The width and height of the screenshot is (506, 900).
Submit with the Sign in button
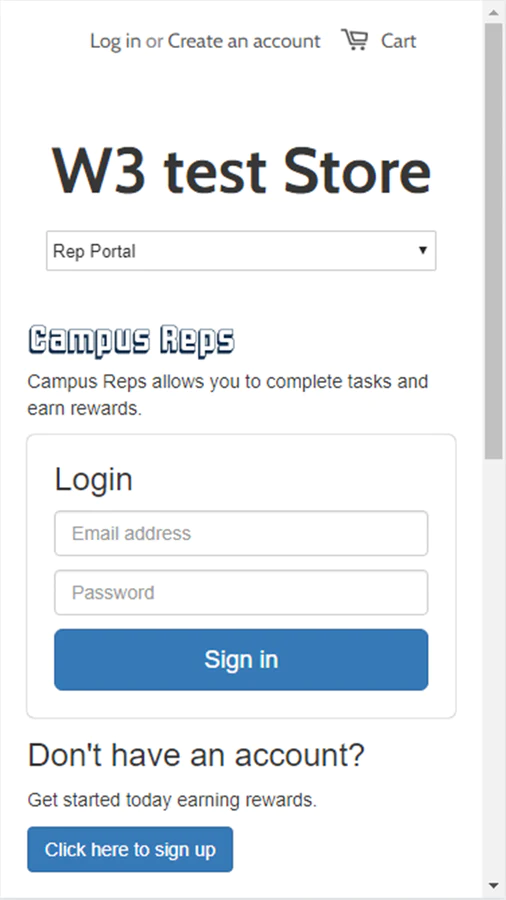[x=241, y=660]
